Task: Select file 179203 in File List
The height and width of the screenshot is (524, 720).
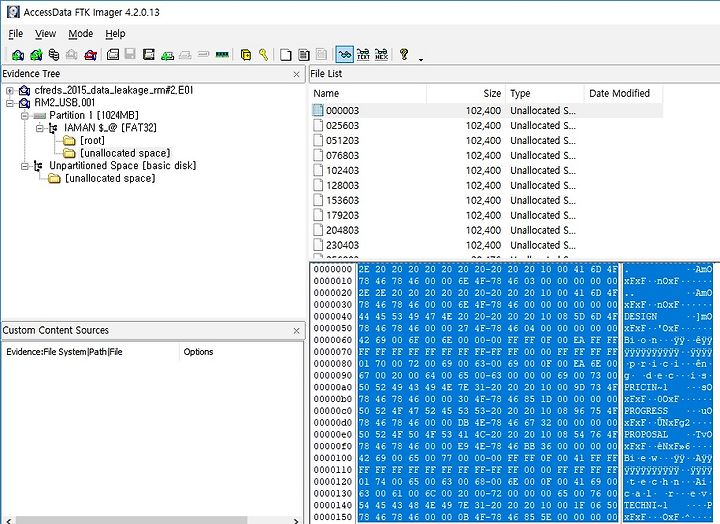Action: pyautogui.click(x=487, y=215)
